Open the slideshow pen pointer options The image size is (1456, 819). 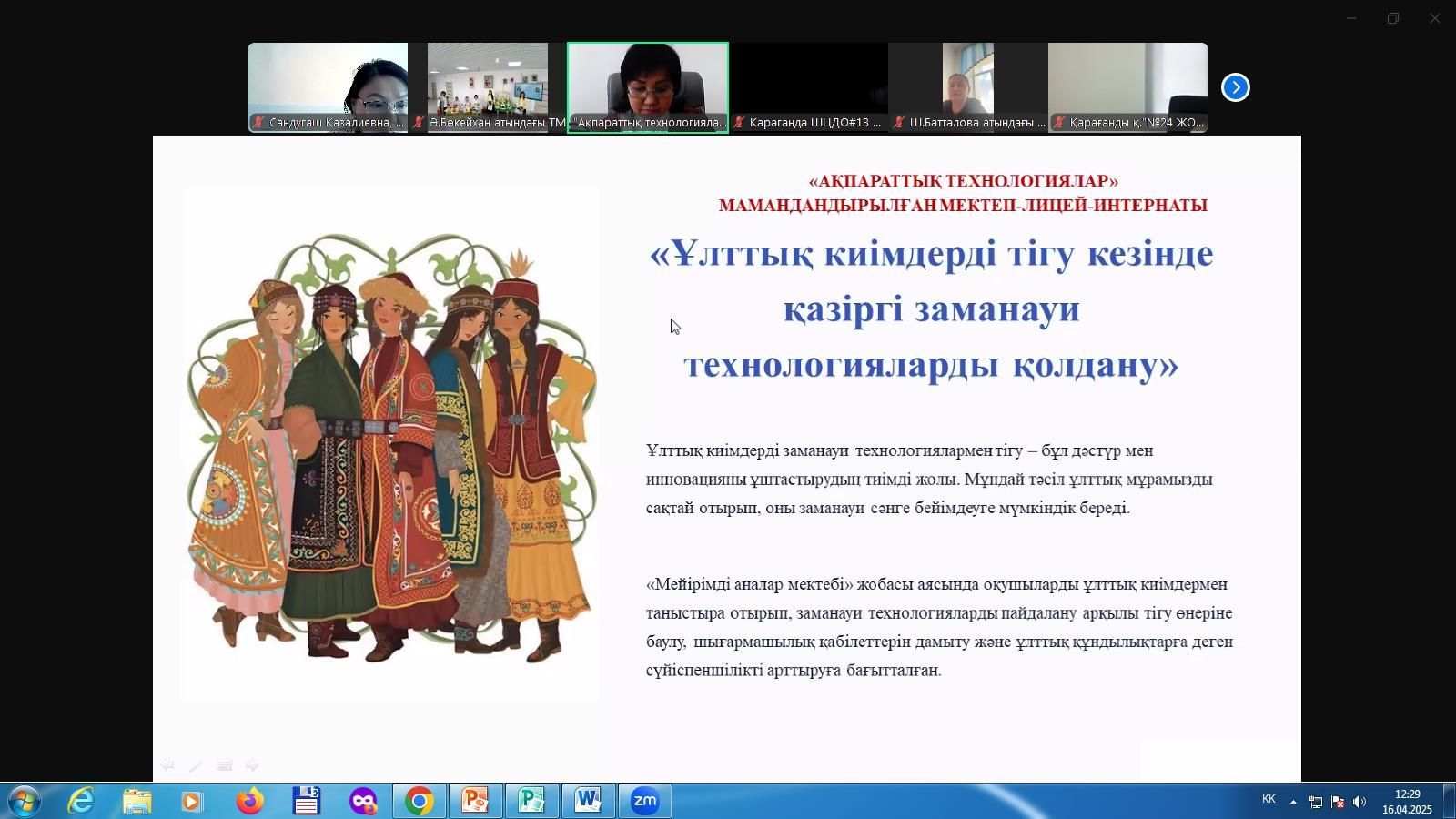[196, 765]
